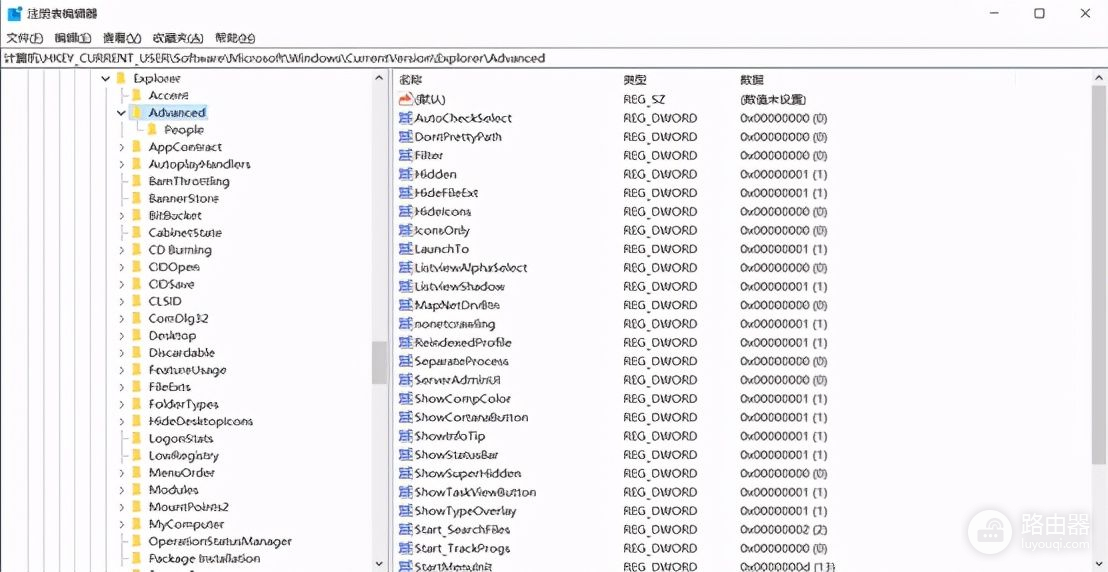Collapse the Advanced key in the tree
This screenshot has width=1108, height=572.
tap(121, 113)
